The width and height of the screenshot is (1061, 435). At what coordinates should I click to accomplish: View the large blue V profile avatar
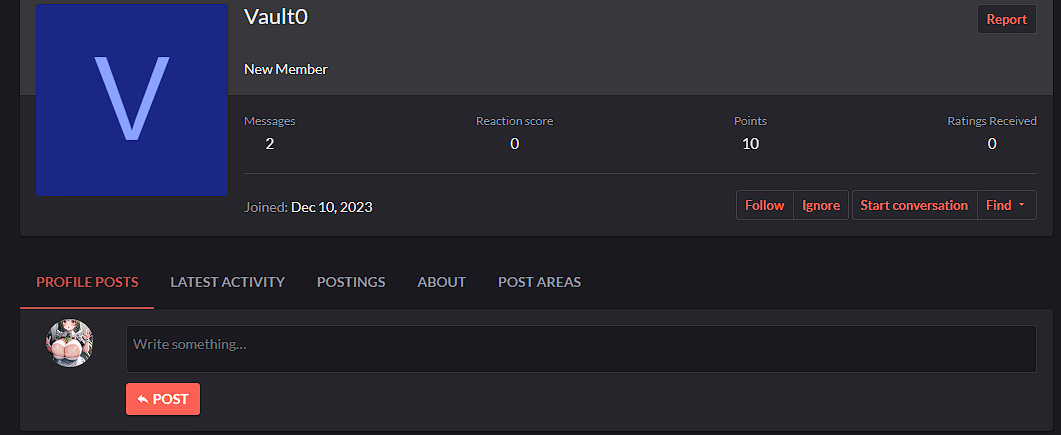[x=132, y=99]
